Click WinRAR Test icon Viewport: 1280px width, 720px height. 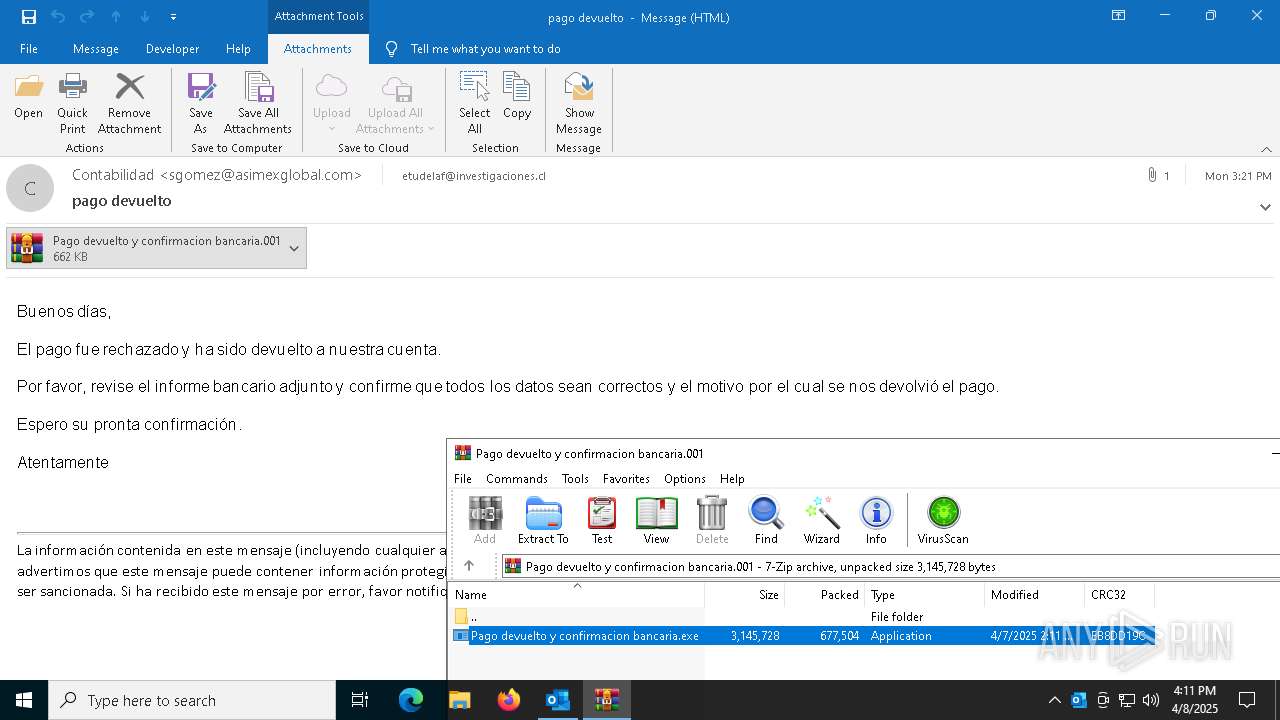coord(602,520)
